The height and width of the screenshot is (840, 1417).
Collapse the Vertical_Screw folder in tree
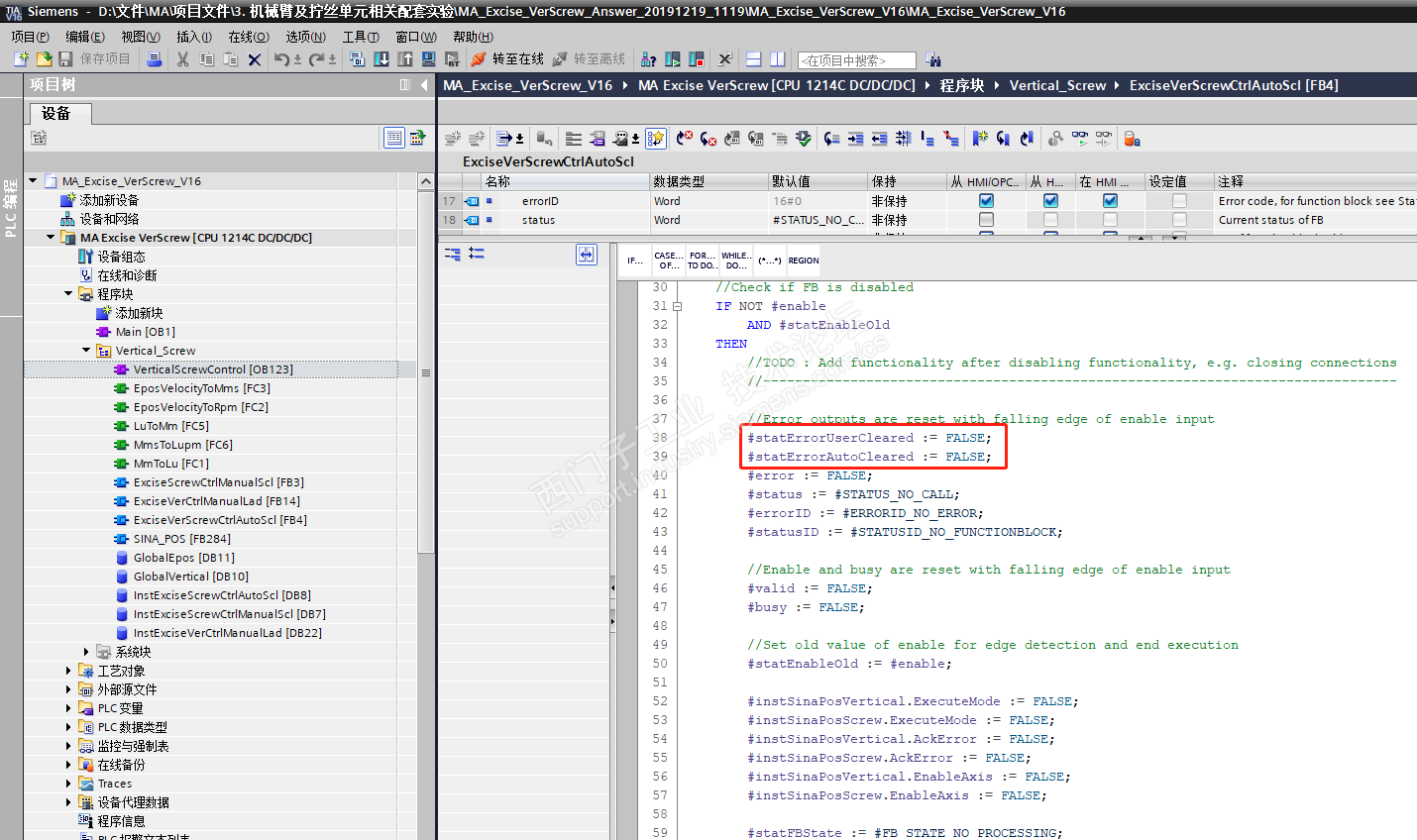86,351
